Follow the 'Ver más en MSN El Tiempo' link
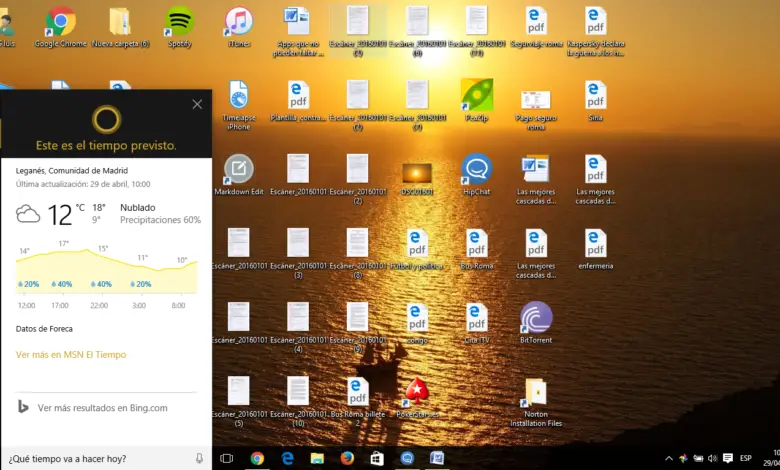Screen dimensions: 780x470 [x=71, y=355]
